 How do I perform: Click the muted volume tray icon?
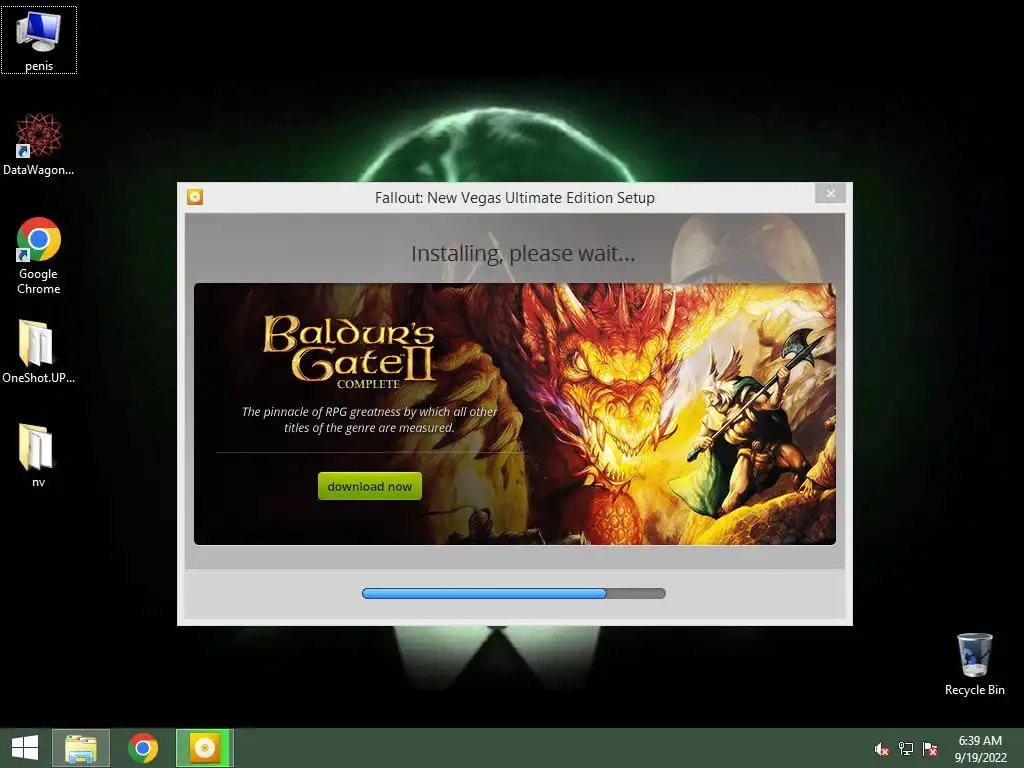(x=882, y=748)
